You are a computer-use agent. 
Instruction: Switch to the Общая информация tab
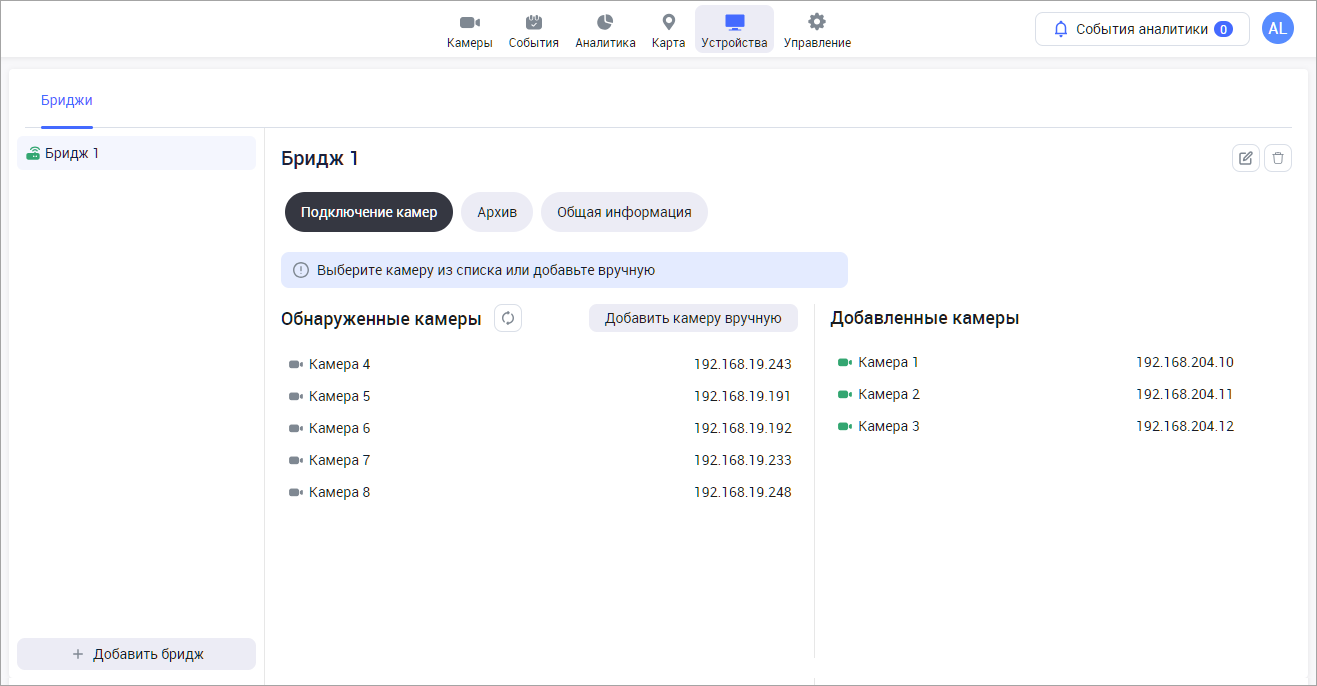click(x=624, y=212)
